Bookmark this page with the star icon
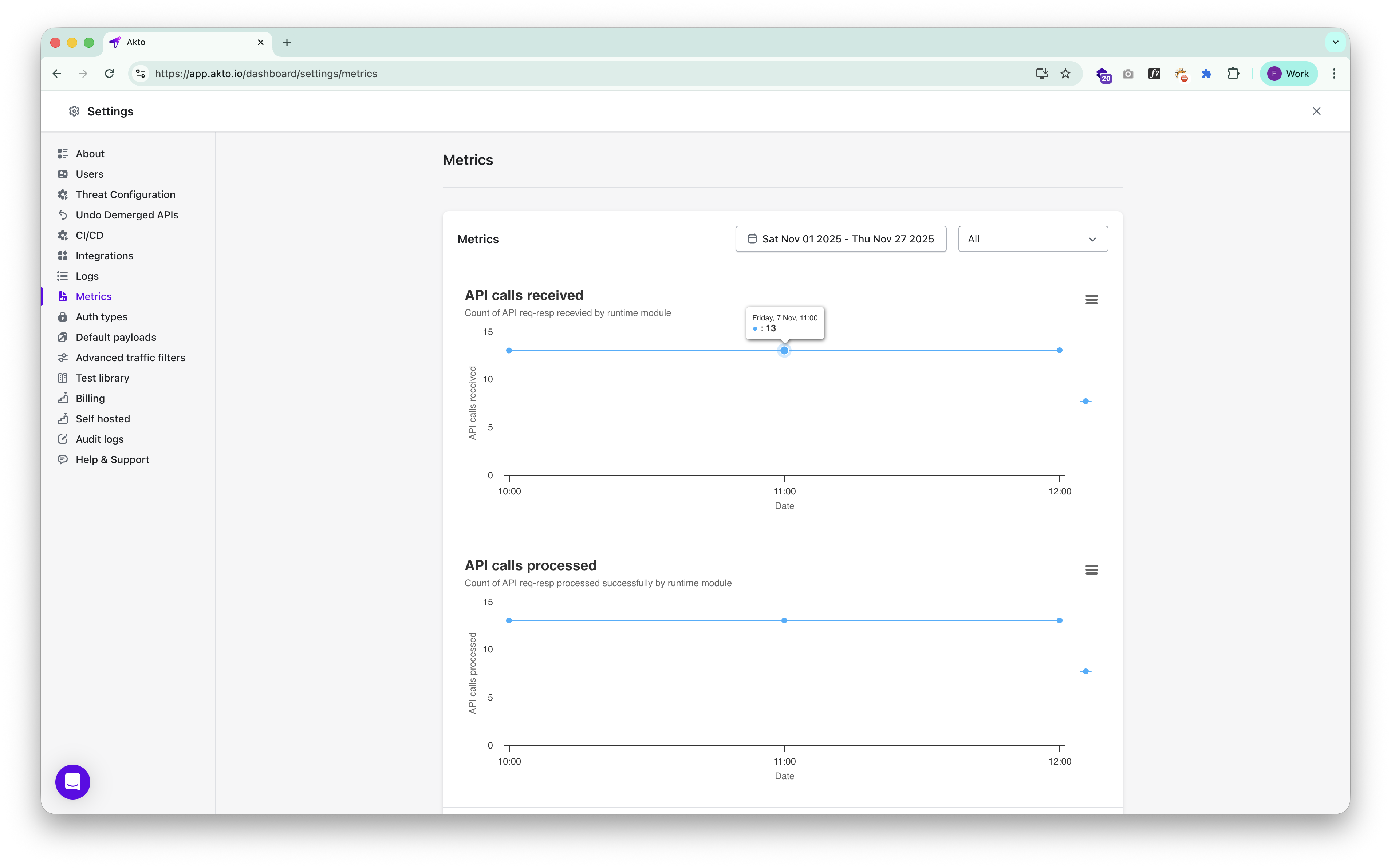This screenshot has width=1391, height=868. [1065, 74]
